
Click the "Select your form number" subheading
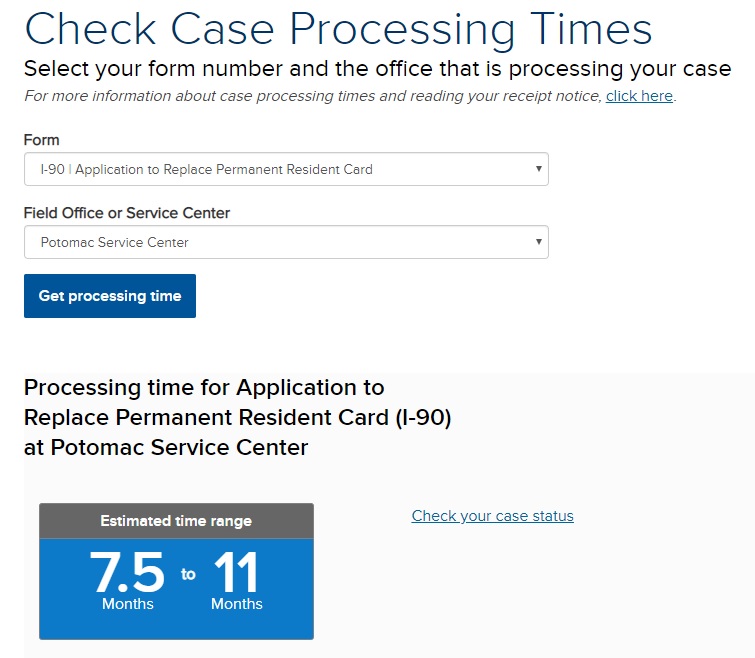point(377,70)
